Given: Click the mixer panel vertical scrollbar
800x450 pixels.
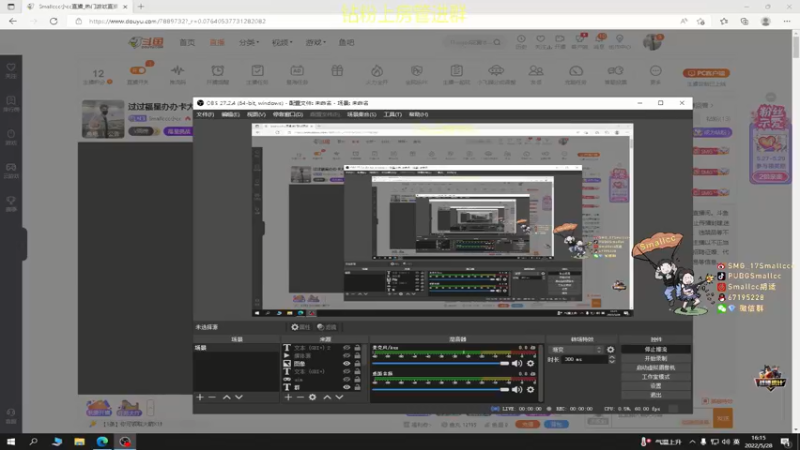Looking at the screenshot, I should 540,372.
